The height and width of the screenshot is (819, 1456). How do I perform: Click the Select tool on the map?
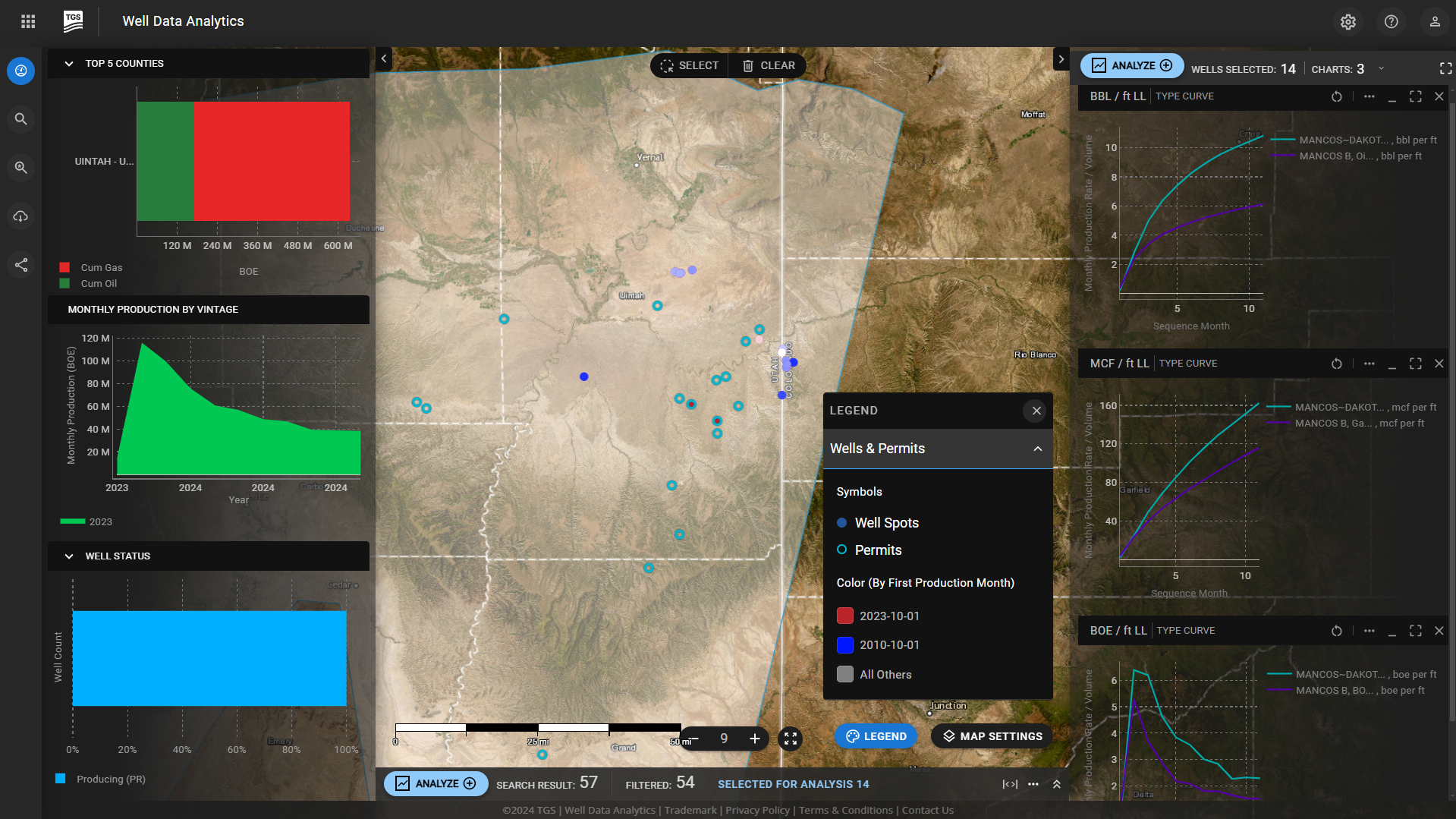click(x=689, y=66)
